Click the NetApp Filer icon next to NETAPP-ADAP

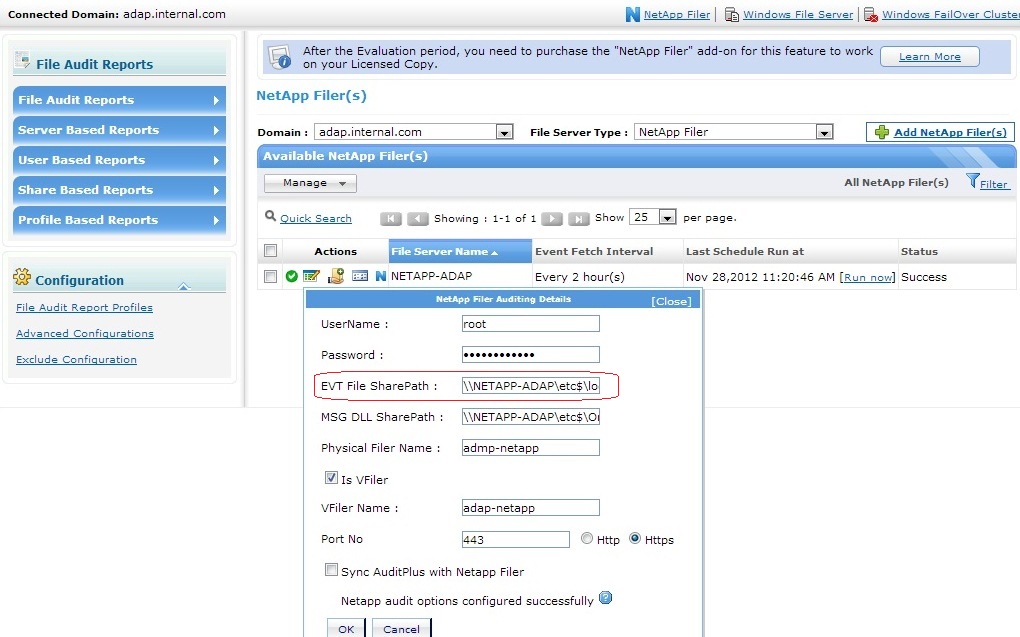pyautogui.click(x=381, y=275)
